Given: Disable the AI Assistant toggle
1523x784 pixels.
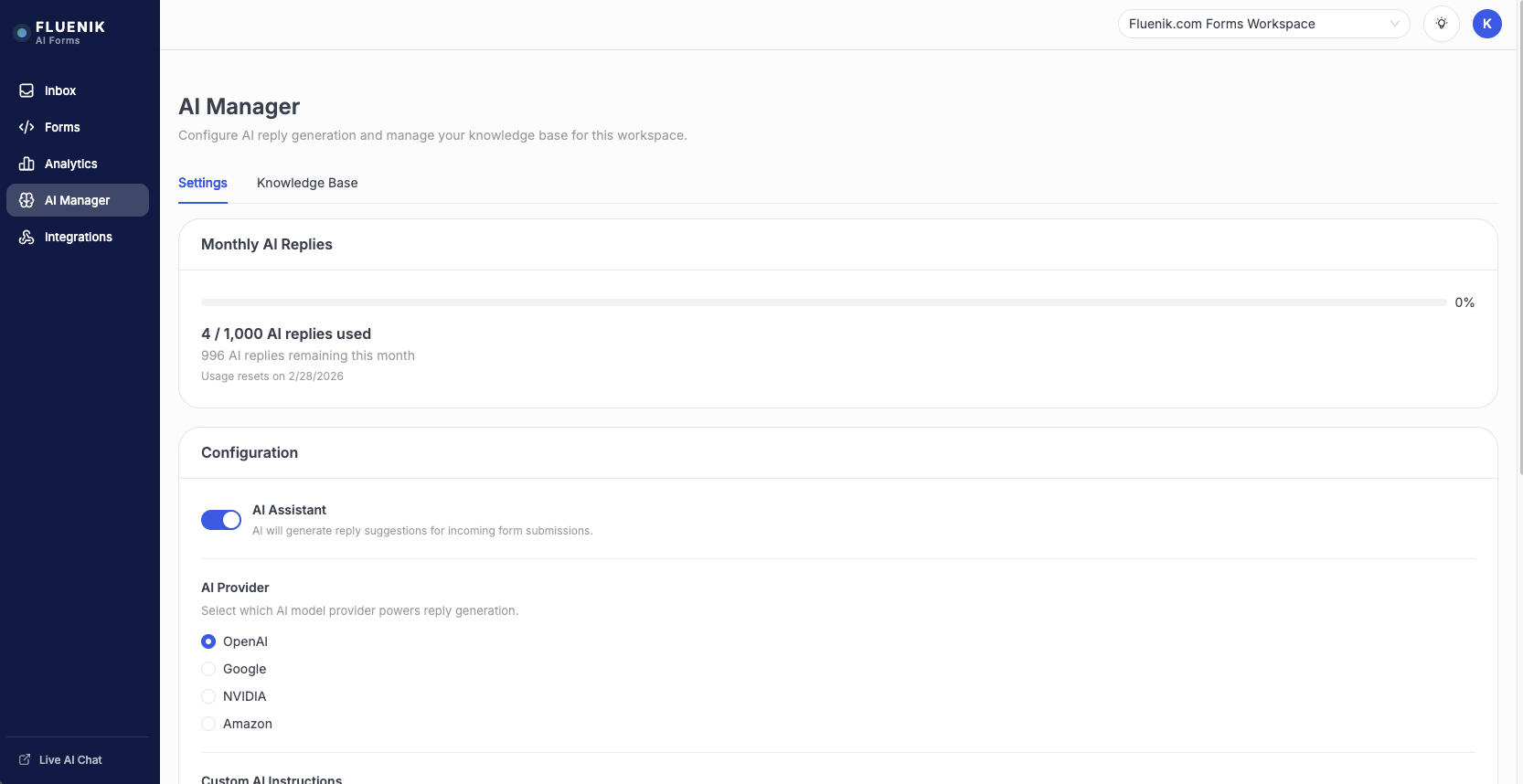Looking at the screenshot, I should [x=221, y=520].
